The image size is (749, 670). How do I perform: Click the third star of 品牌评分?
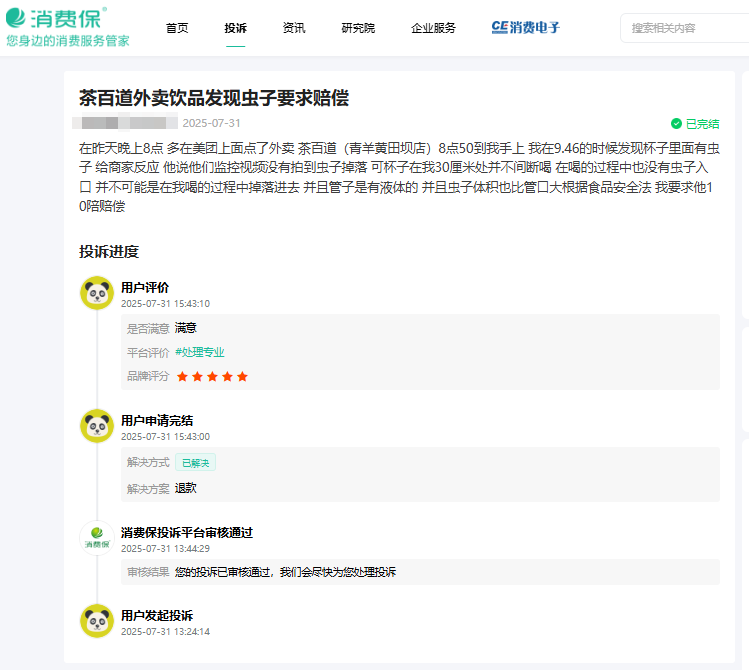213,376
